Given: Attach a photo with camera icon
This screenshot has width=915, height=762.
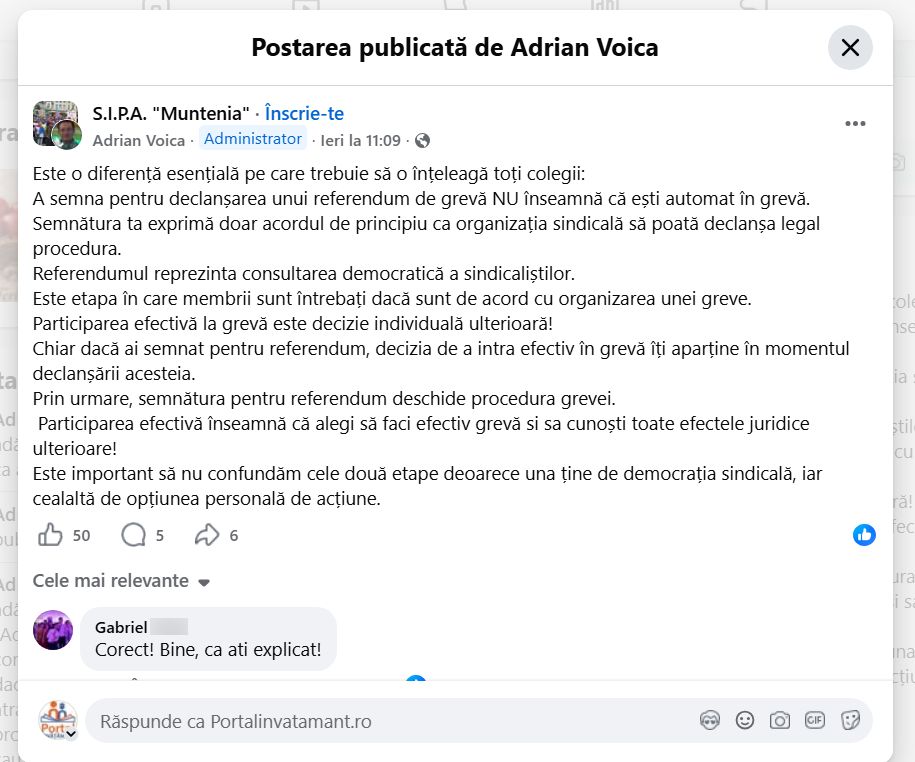Looking at the screenshot, I should click(780, 720).
